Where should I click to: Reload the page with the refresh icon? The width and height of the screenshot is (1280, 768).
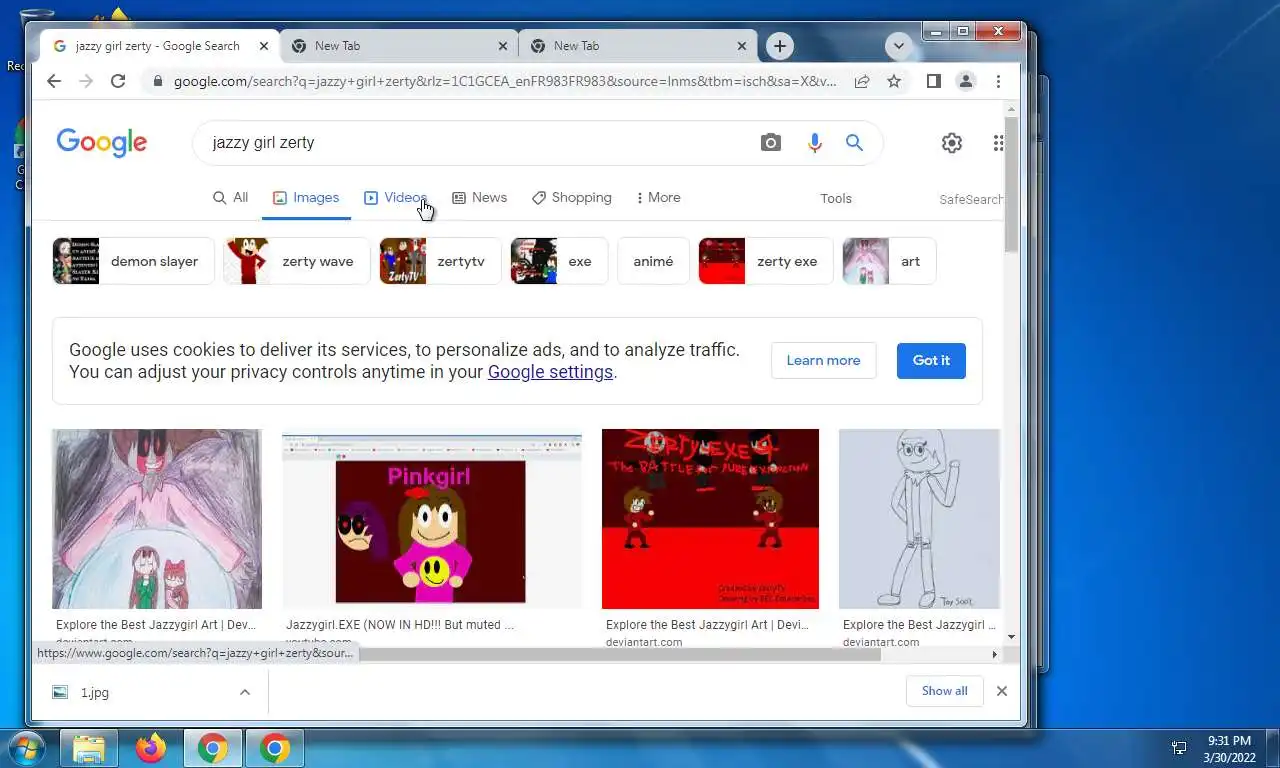click(118, 81)
